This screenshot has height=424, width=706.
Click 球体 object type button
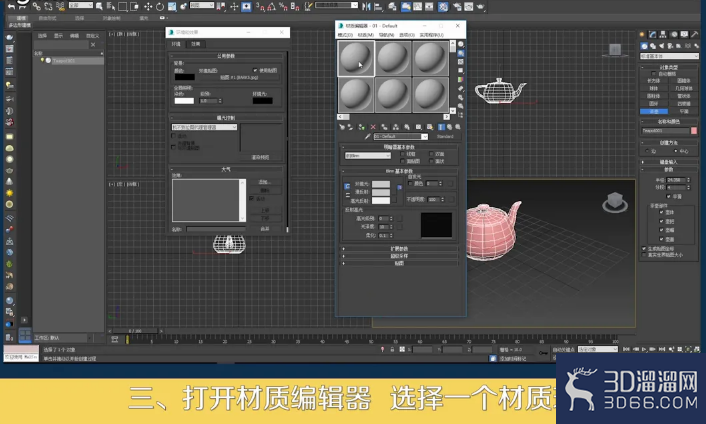(x=653, y=88)
